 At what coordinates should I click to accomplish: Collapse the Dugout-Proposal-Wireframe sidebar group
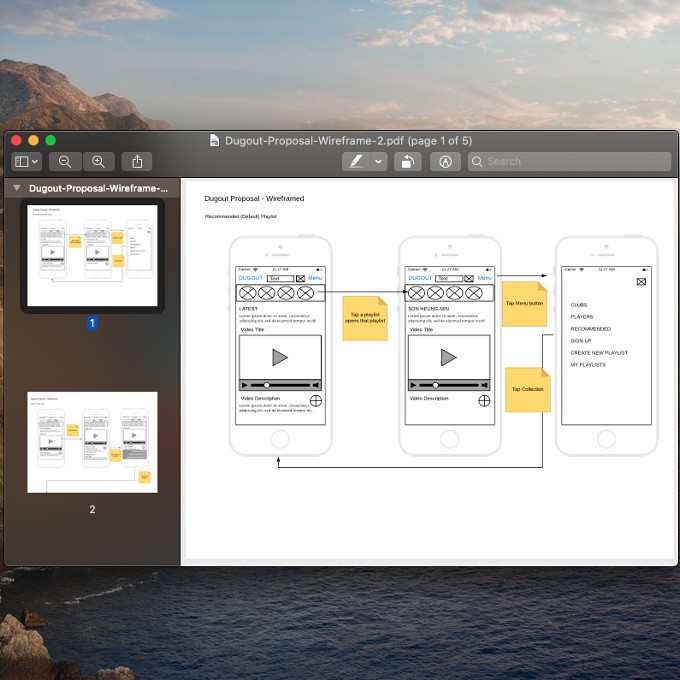pyautogui.click(x=16, y=188)
